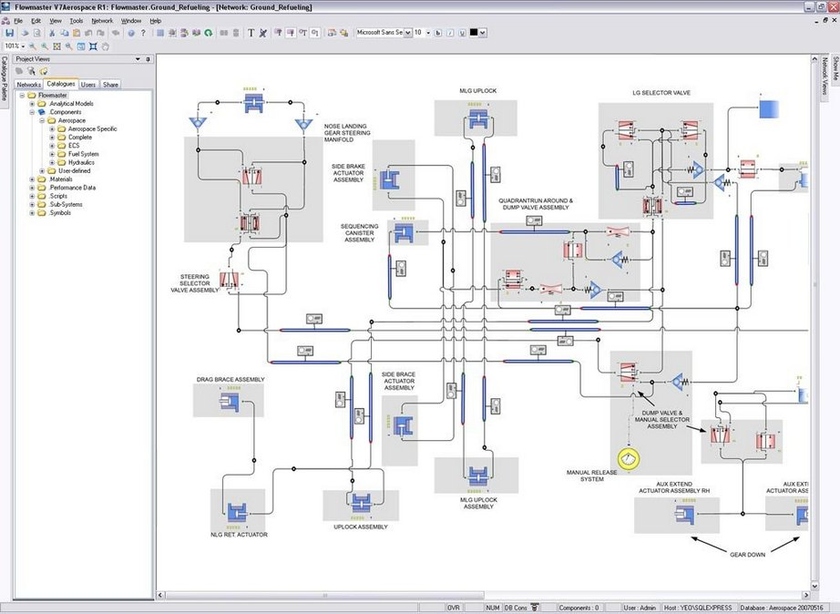Image resolution: width=840 pixels, height=614 pixels.
Task: Click the black text color swatch
Action: tap(474, 33)
